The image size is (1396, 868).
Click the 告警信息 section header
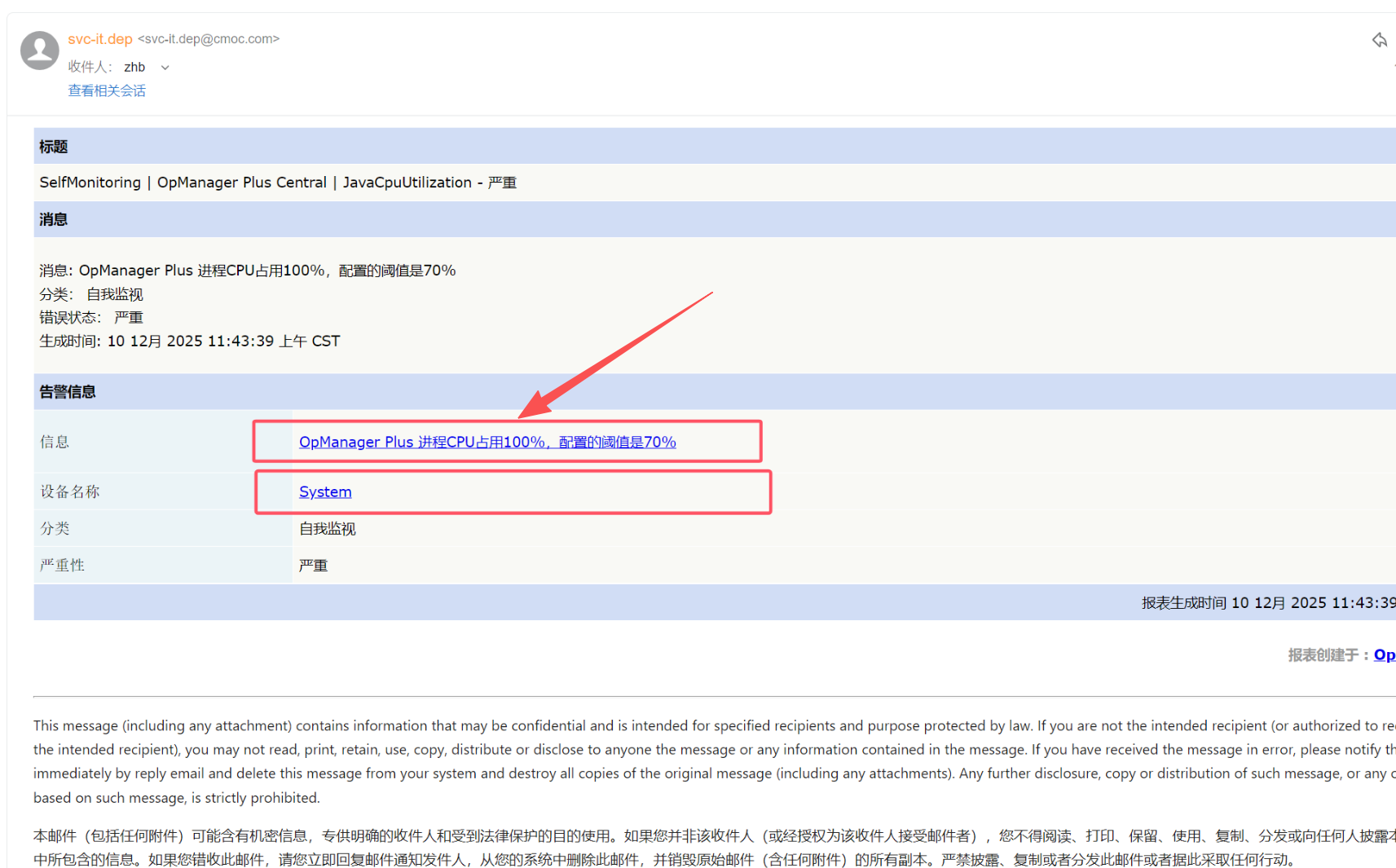point(68,392)
